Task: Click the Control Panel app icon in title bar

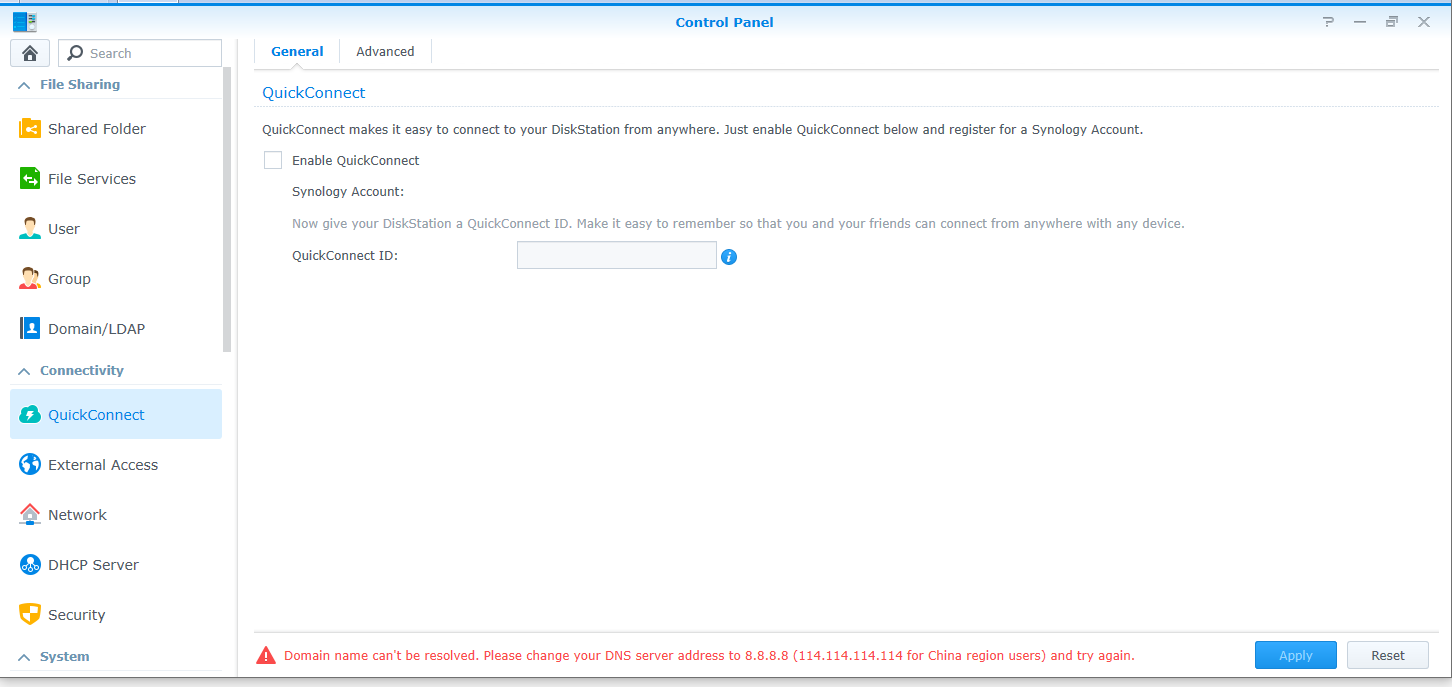Action: click(x=25, y=22)
